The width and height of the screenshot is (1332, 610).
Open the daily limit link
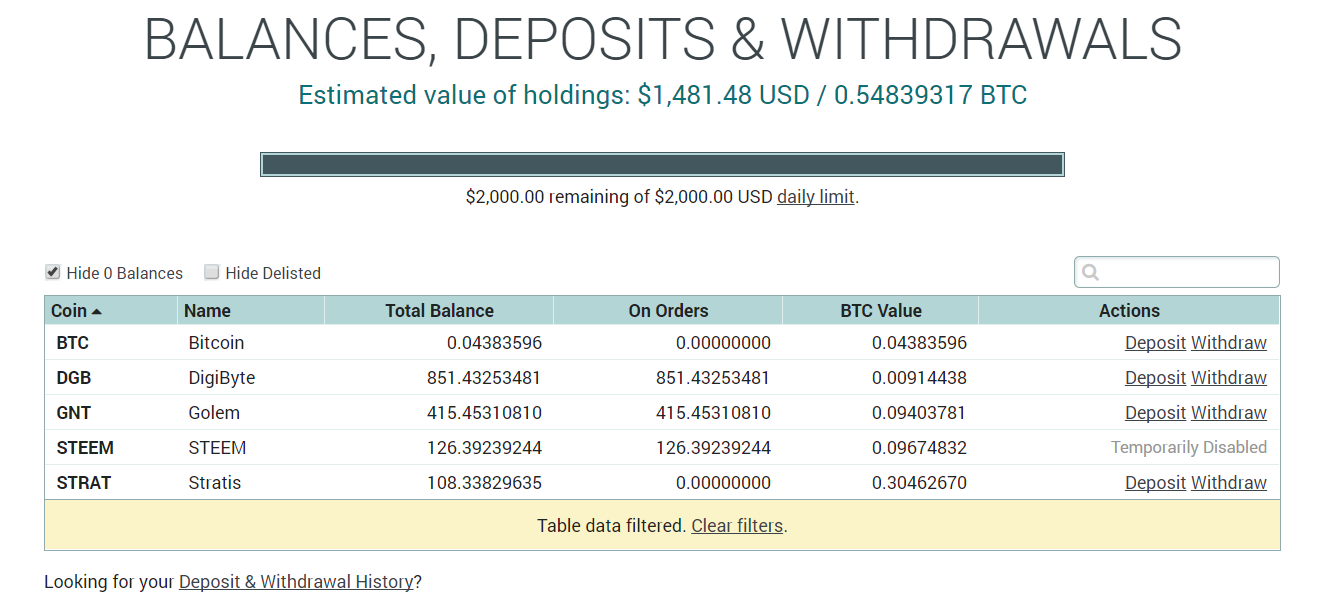coord(815,197)
